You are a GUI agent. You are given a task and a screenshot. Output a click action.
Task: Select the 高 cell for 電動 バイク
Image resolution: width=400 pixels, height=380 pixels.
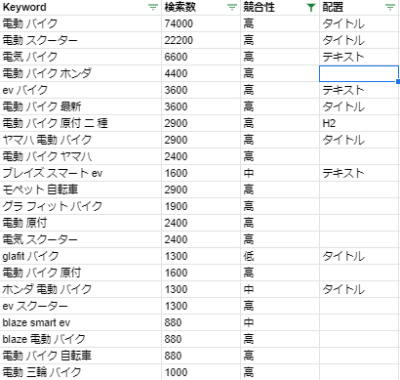[x=280, y=24]
